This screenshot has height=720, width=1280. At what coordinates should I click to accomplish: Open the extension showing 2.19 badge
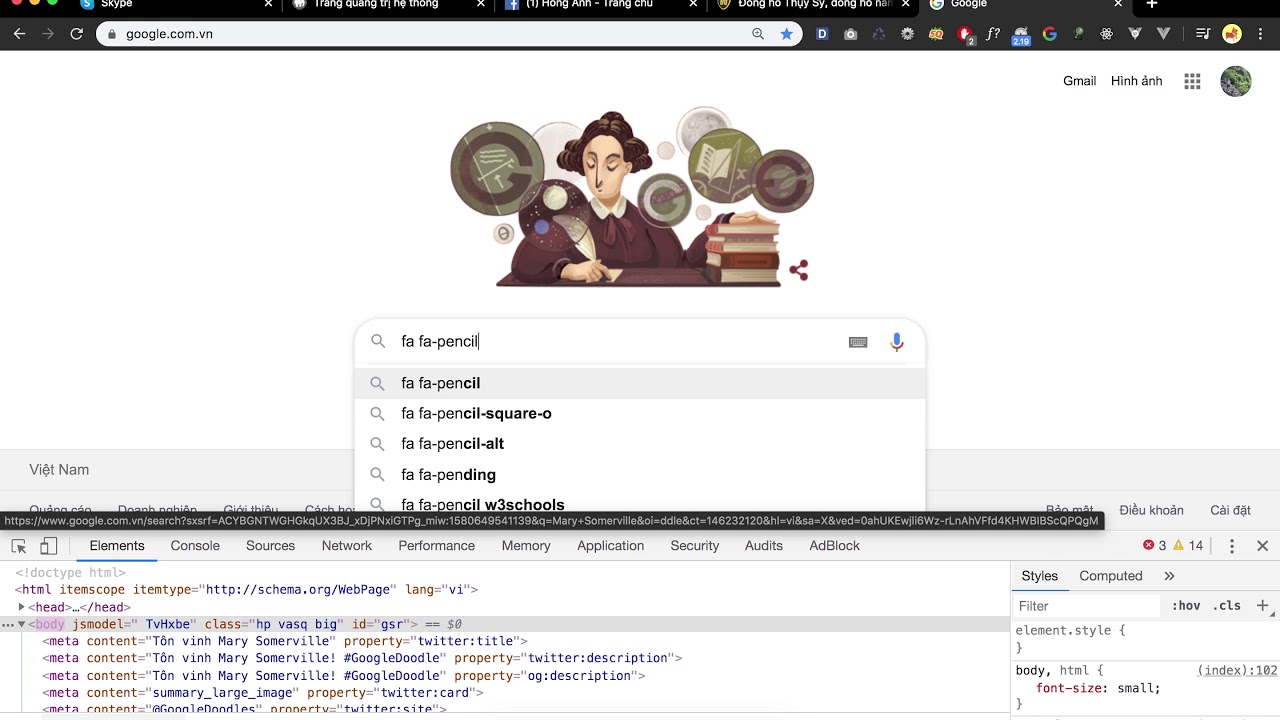click(1021, 35)
